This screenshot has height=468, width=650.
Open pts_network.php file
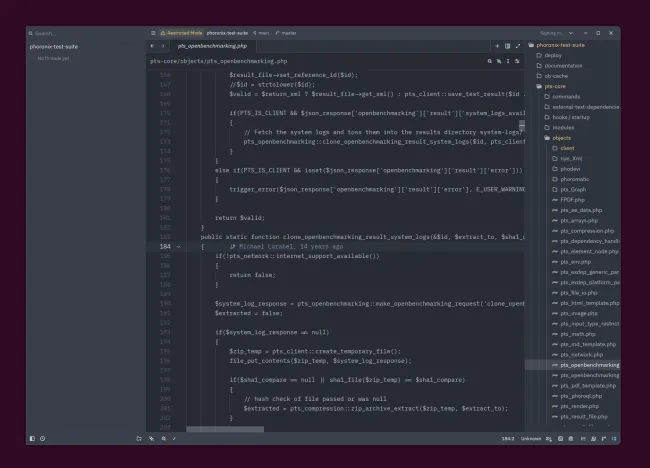pos(577,355)
